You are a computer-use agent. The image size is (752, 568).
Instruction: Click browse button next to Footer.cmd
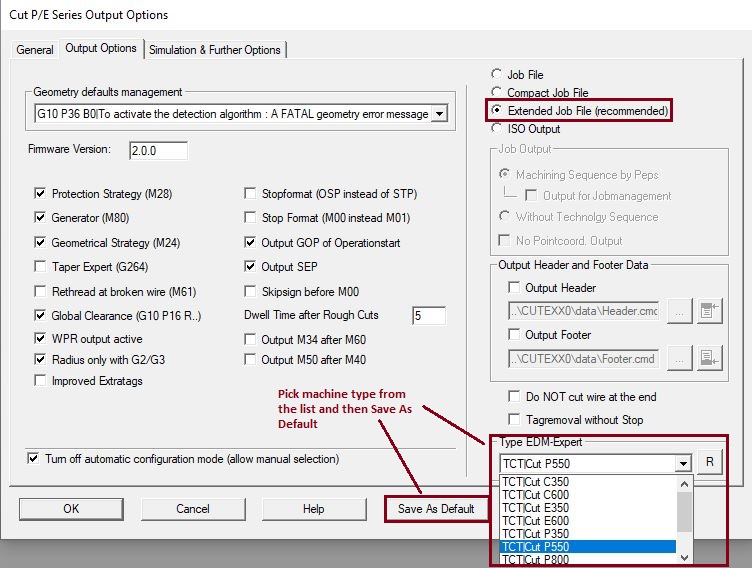pos(680,358)
